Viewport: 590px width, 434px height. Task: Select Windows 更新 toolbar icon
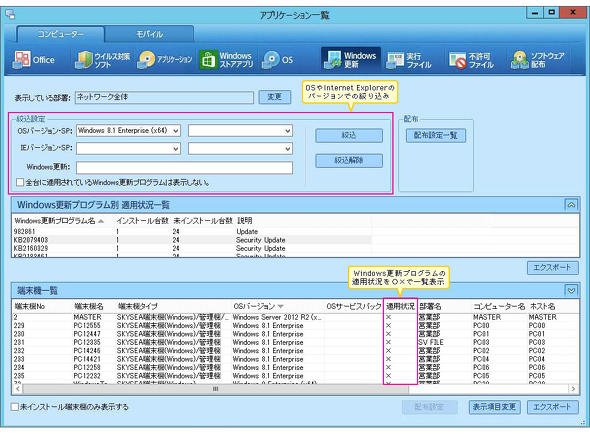[x=351, y=59]
